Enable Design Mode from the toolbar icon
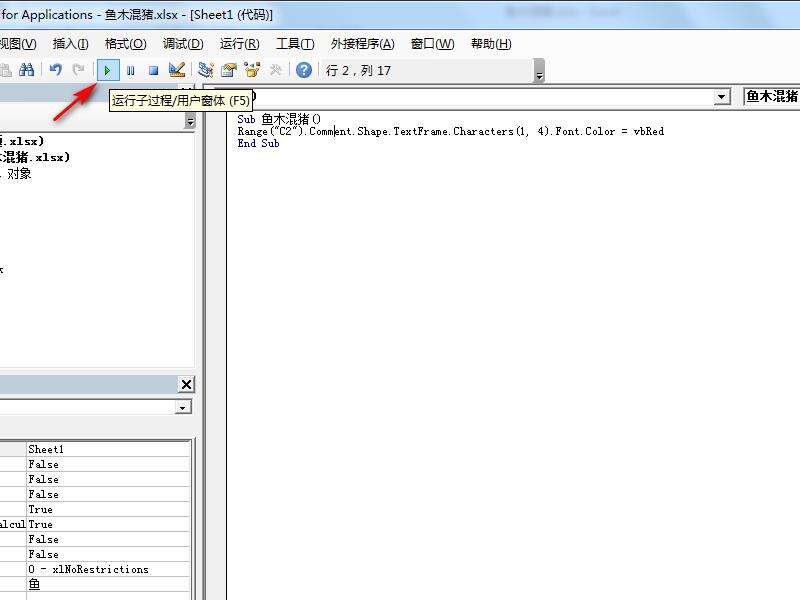The width and height of the screenshot is (800, 600). pyautogui.click(x=176, y=70)
